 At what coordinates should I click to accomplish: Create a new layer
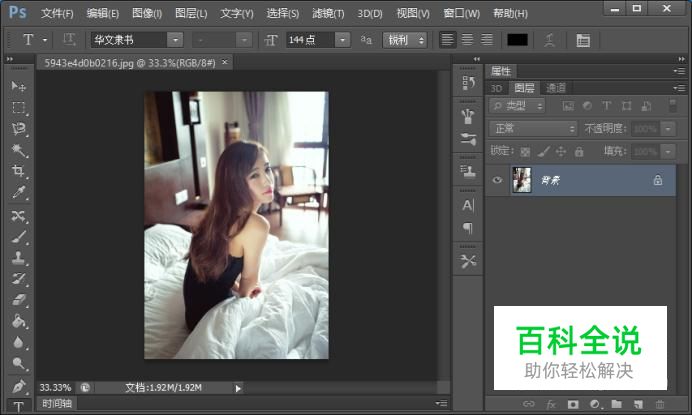638,404
